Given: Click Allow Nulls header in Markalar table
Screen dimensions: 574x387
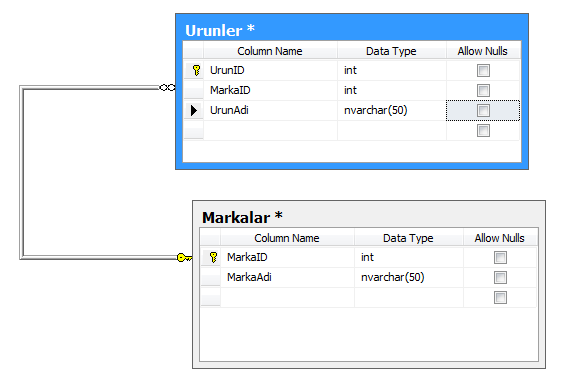Looking at the screenshot, I should coord(500,238).
